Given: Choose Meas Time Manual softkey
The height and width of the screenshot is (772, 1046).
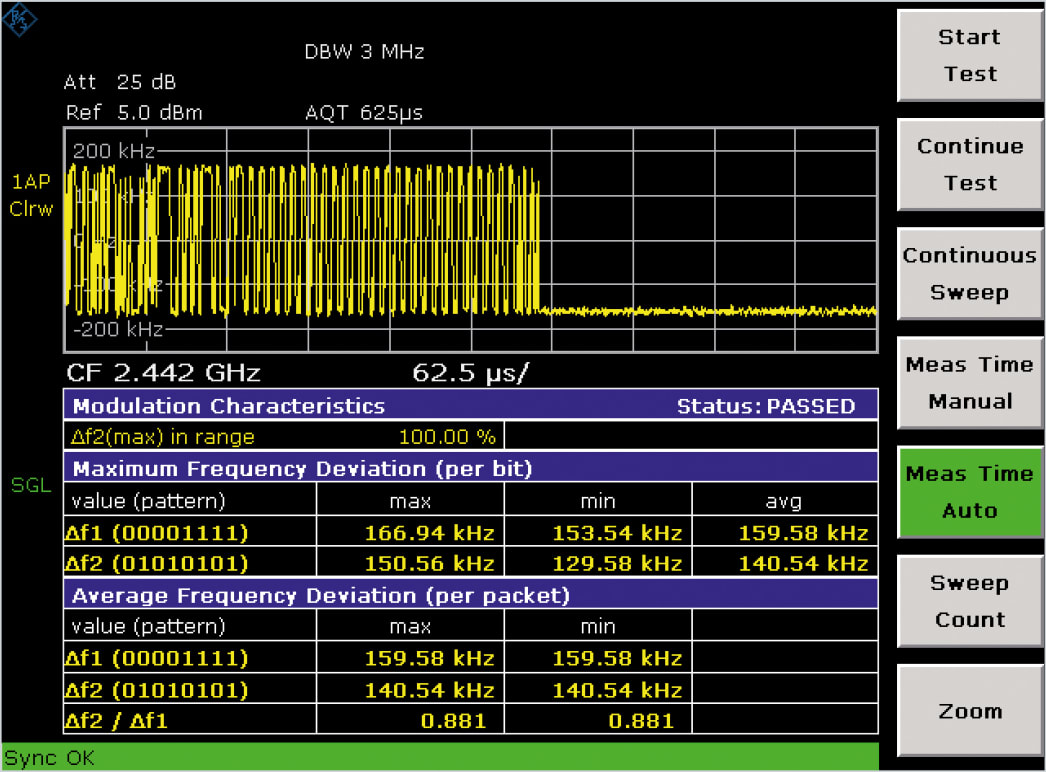Looking at the screenshot, I should [x=970, y=383].
